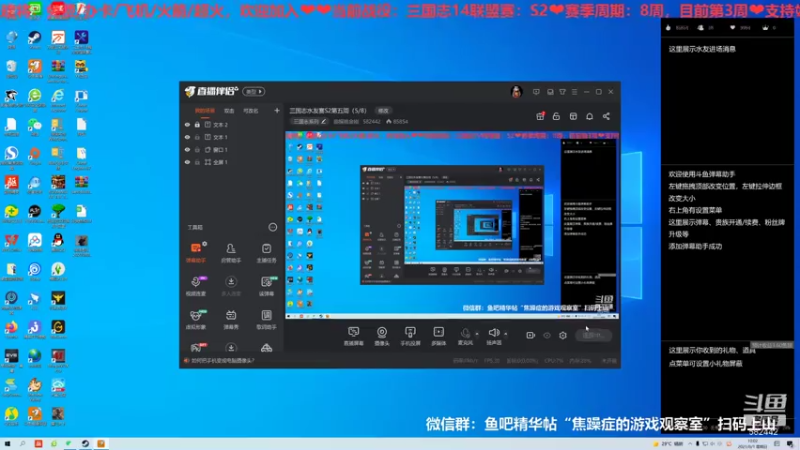Open the 视频连麦 microphone tool
This screenshot has width=800, height=450.
196,286
